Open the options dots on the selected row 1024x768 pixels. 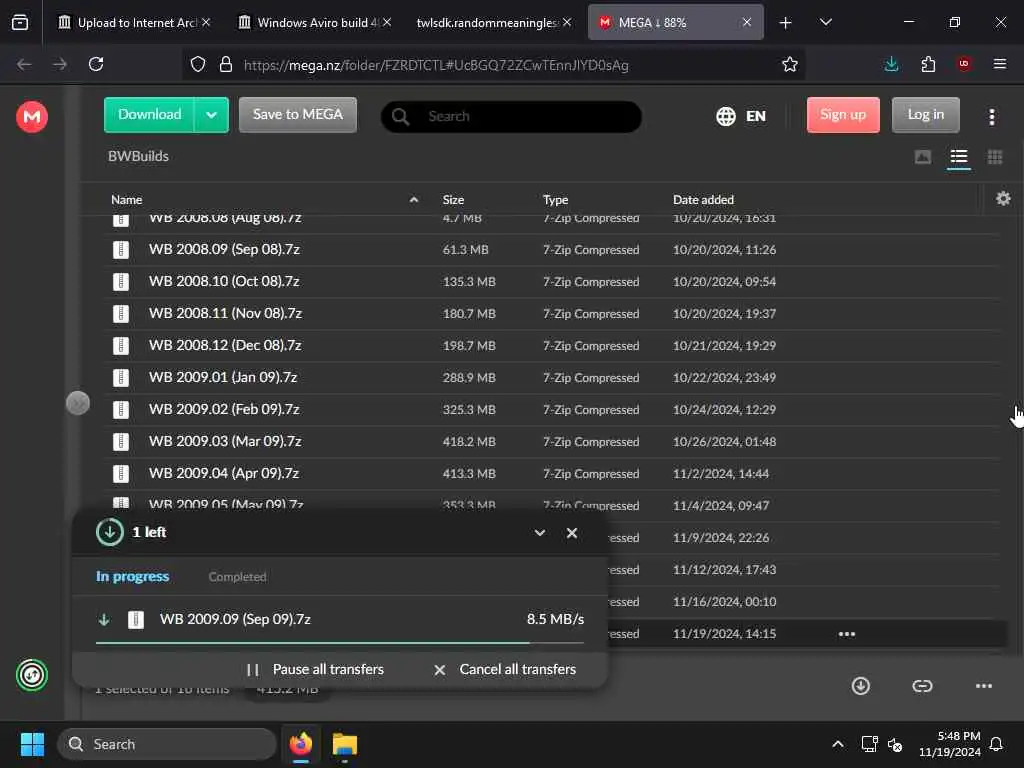846,634
